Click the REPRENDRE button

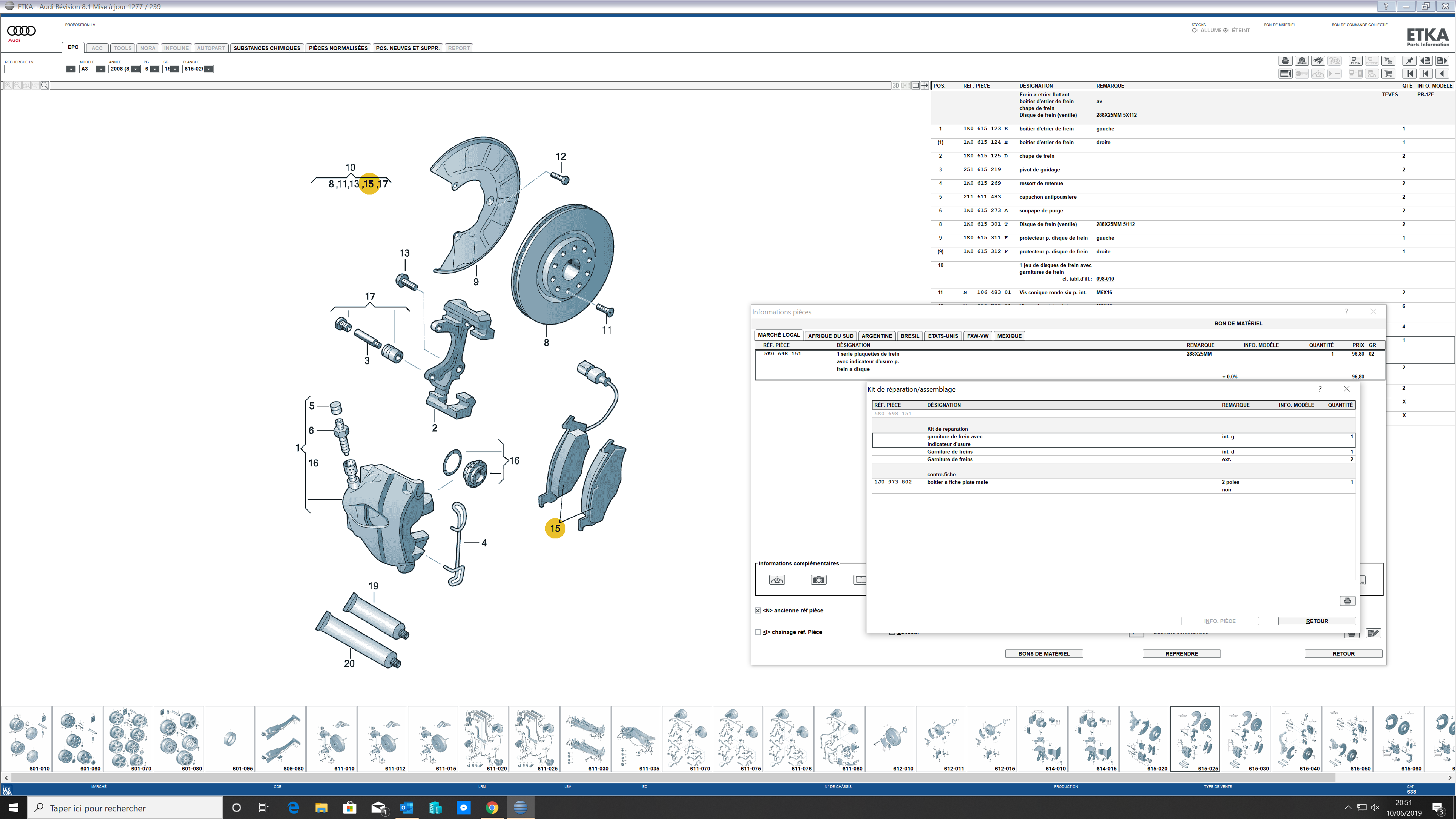click(x=1181, y=653)
